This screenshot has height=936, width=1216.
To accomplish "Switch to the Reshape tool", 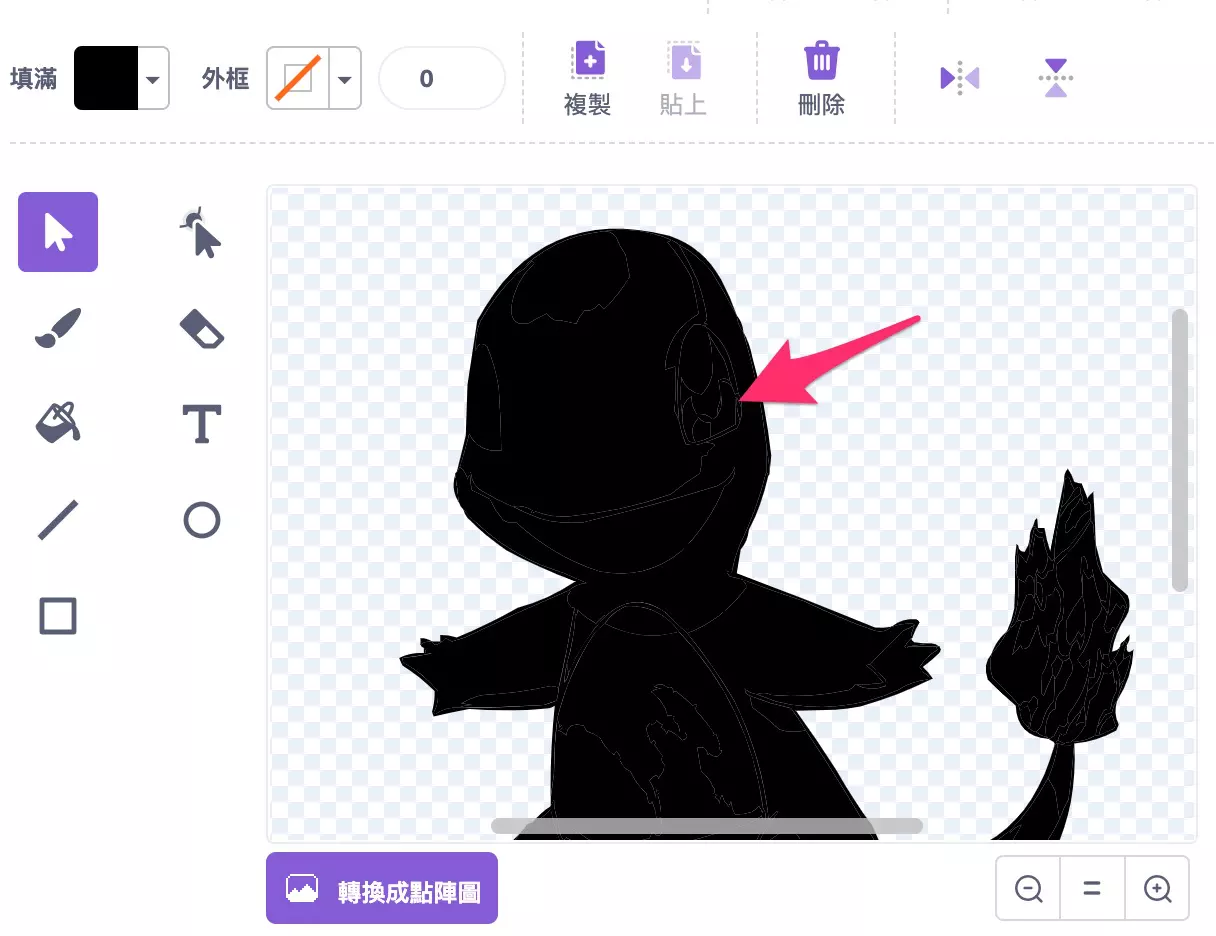I will 201,232.
